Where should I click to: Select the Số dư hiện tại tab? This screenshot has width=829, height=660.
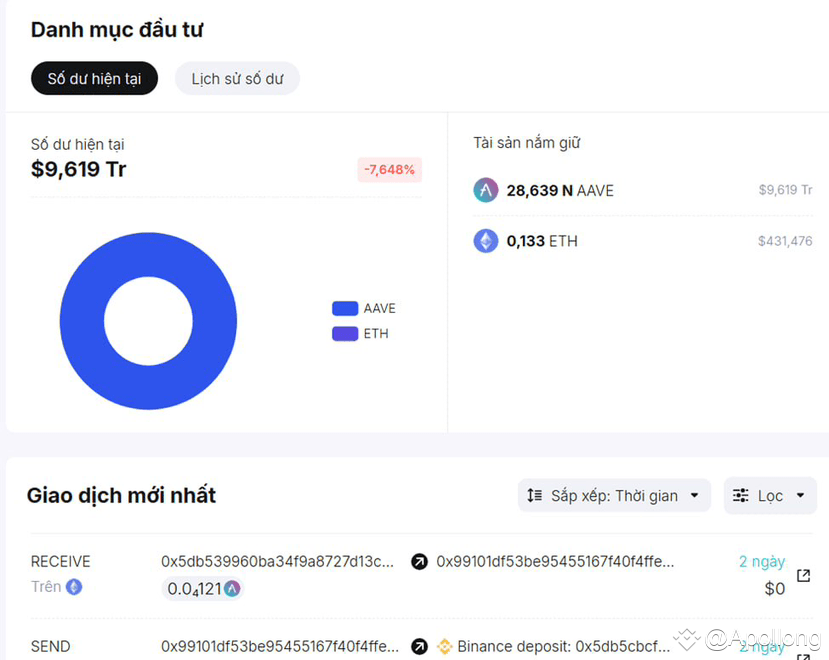click(94, 78)
